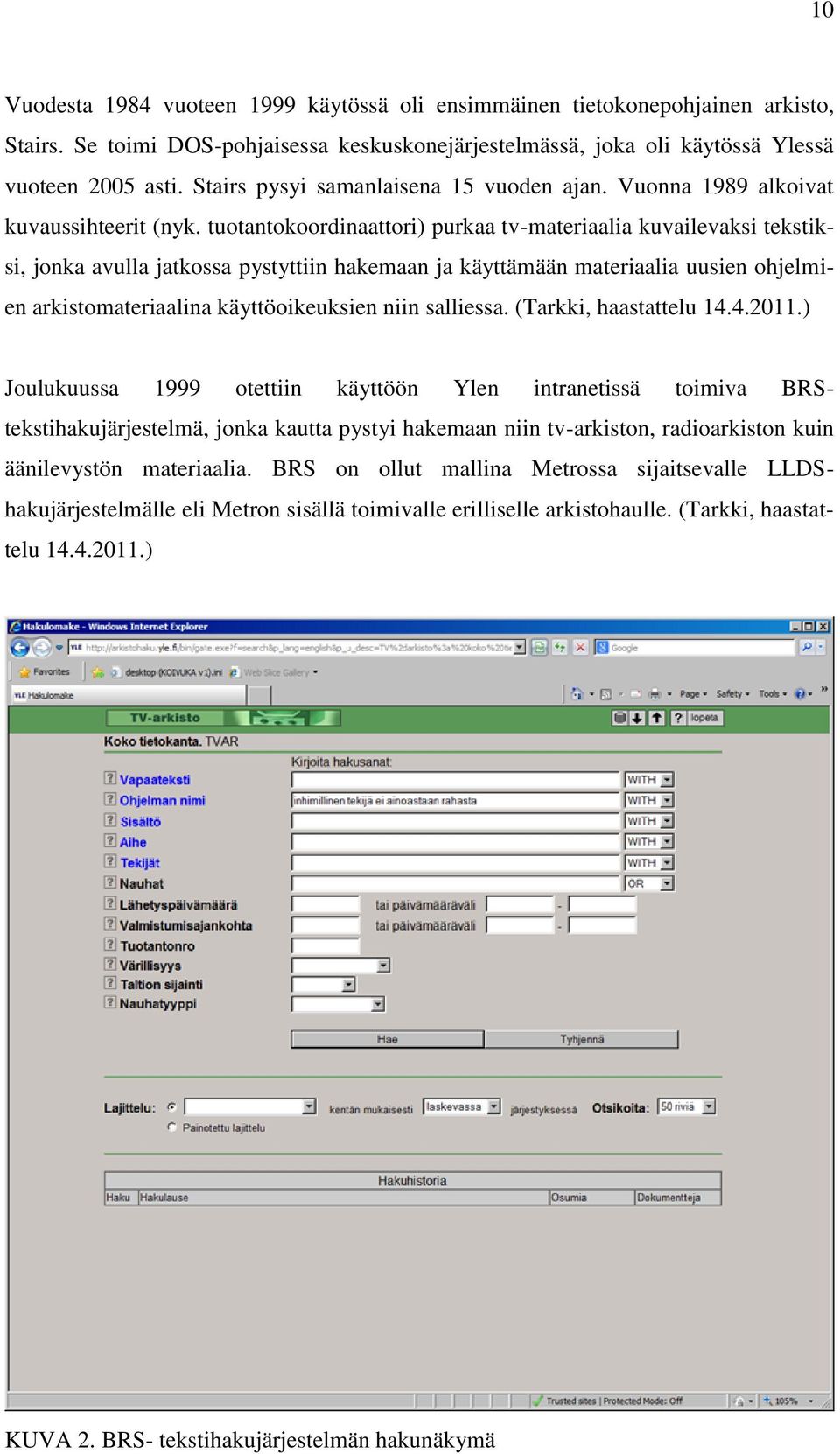The height and width of the screenshot is (1454, 840).
Task: Click the Vapaateksti search text field
Action: click(456, 780)
